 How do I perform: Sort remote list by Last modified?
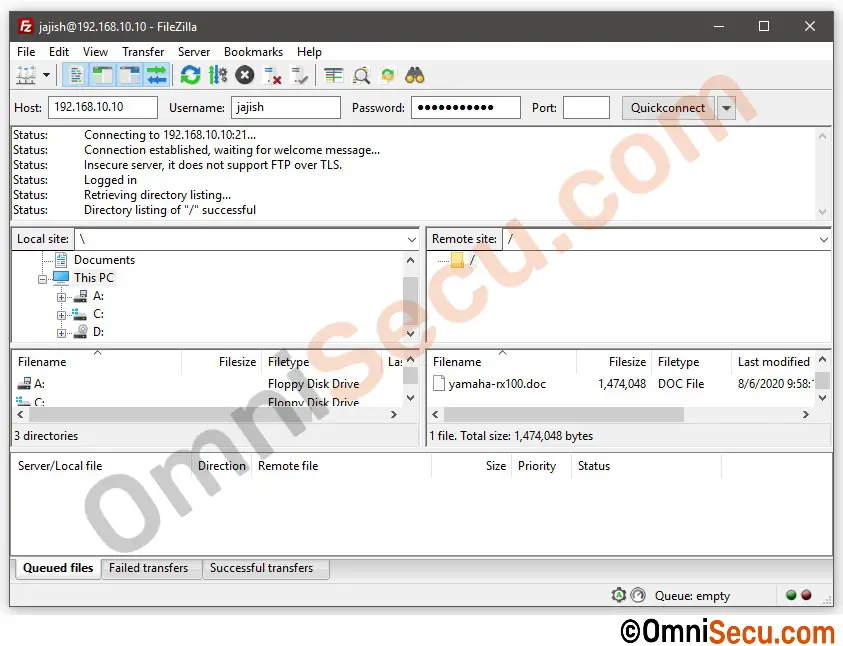tap(773, 362)
